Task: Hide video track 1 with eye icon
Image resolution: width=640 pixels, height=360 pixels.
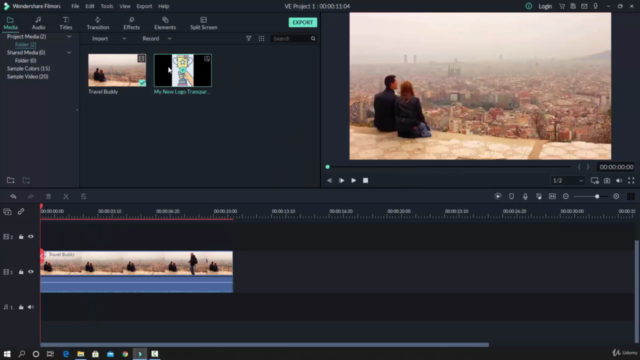Action: (x=31, y=272)
